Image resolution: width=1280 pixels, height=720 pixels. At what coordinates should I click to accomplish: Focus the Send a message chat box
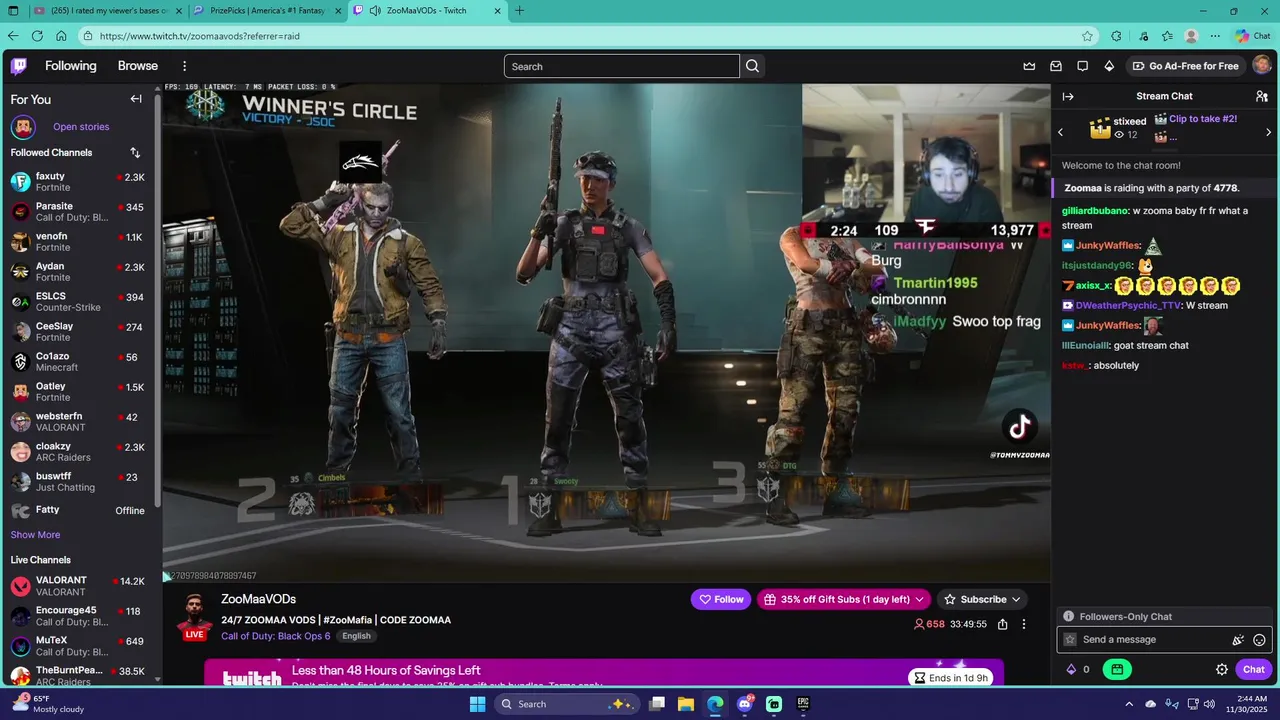(x=1165, y=640)
